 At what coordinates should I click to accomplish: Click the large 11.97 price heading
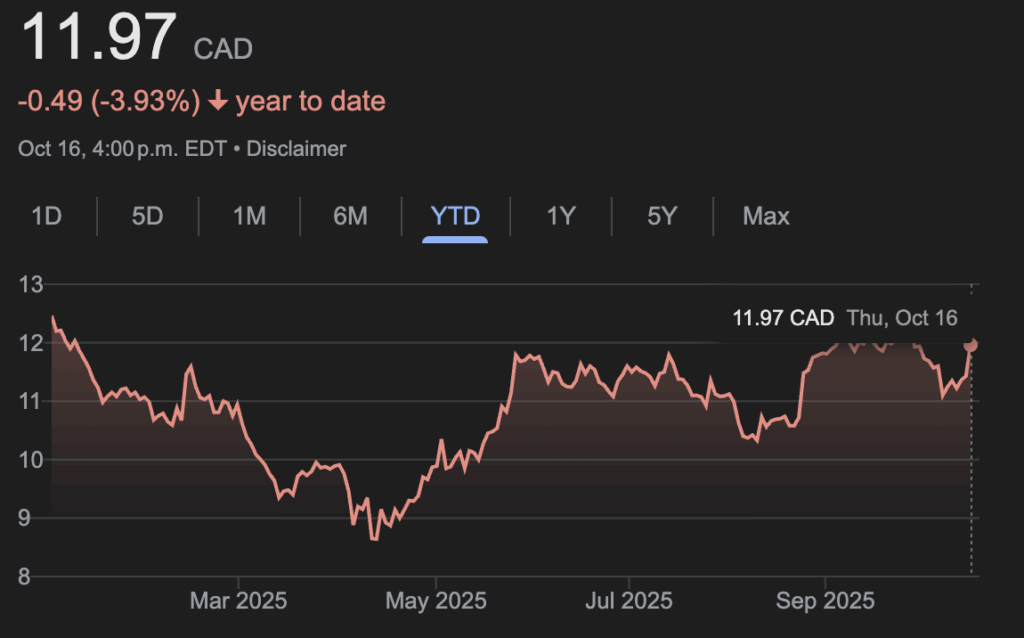point(99,38)
